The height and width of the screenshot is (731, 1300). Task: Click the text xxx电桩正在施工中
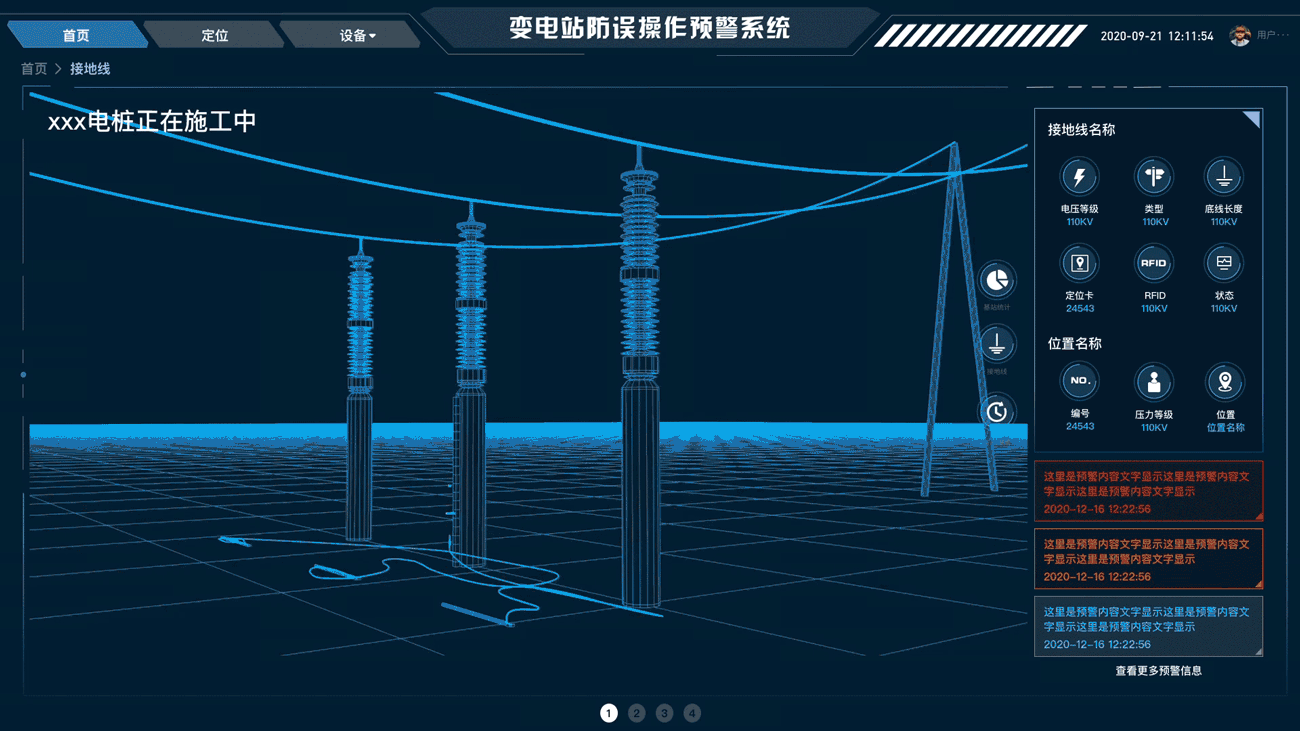tap(152, 122)
